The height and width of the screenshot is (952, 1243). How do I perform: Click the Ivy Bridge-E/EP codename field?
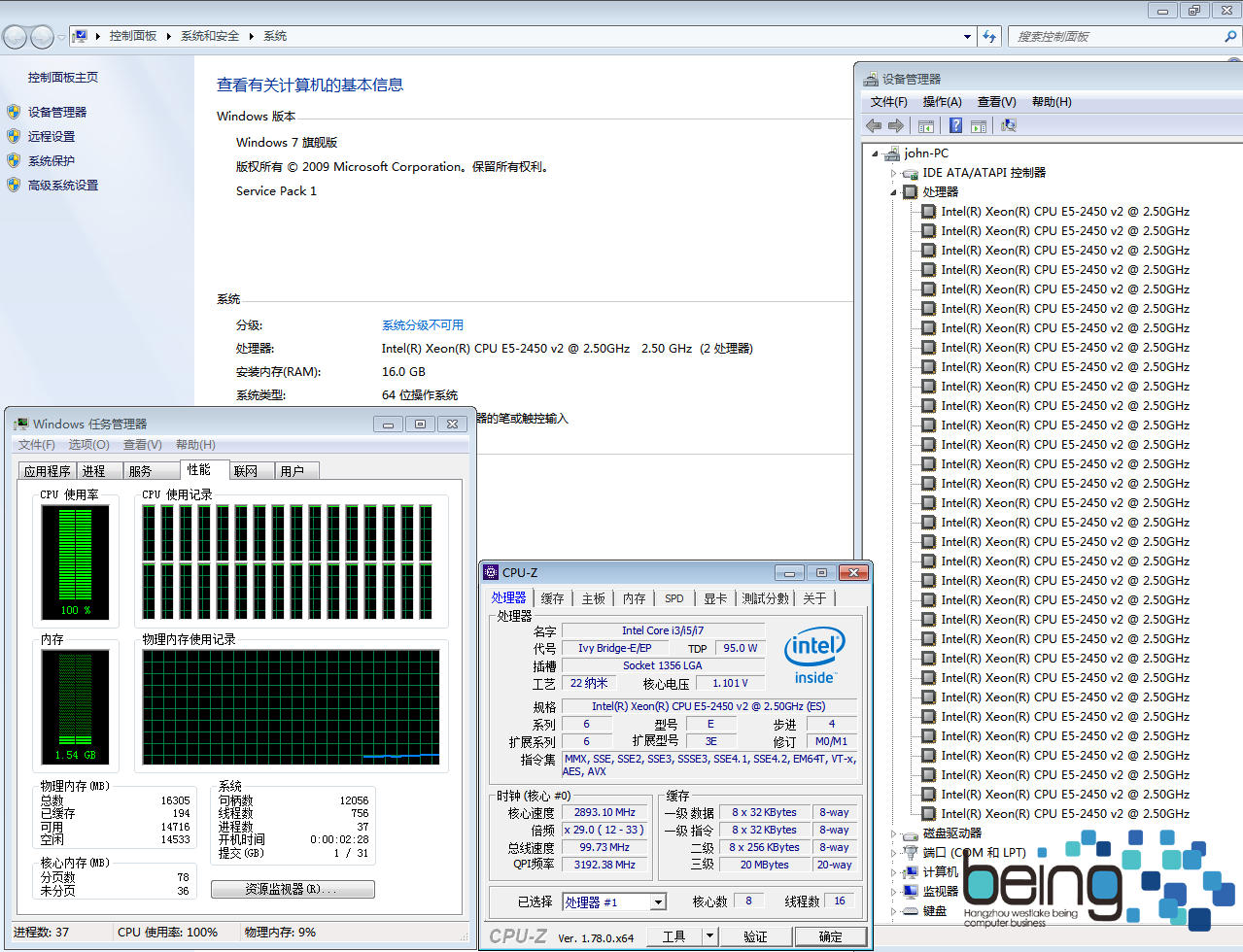coord(614,649)
